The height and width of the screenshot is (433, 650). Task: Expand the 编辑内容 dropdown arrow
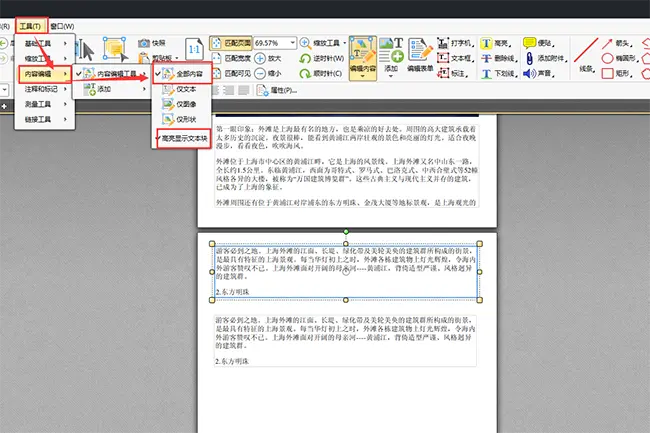[x=363, y=76]
